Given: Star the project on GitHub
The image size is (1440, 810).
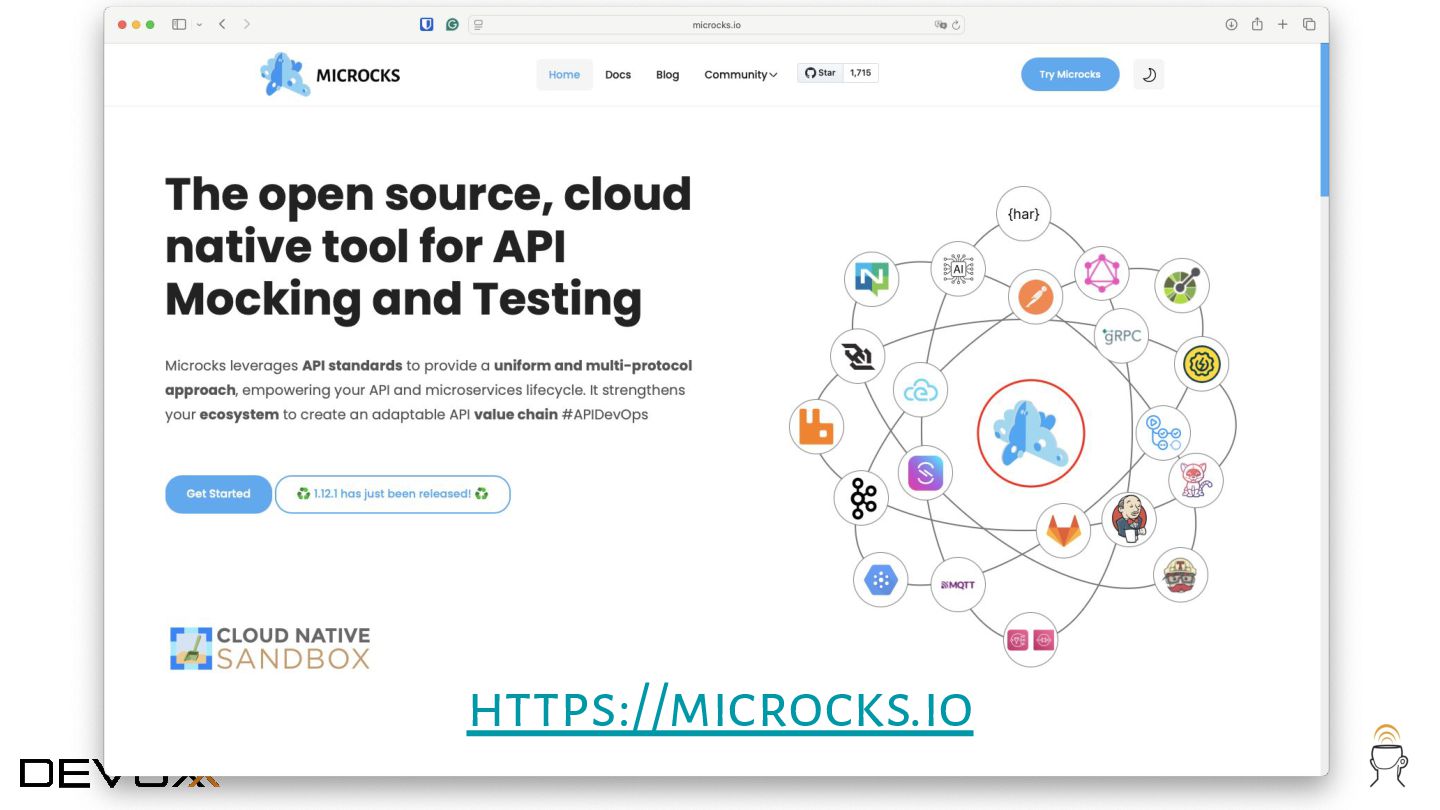Looking at the screenshot, I should (820, 73).
